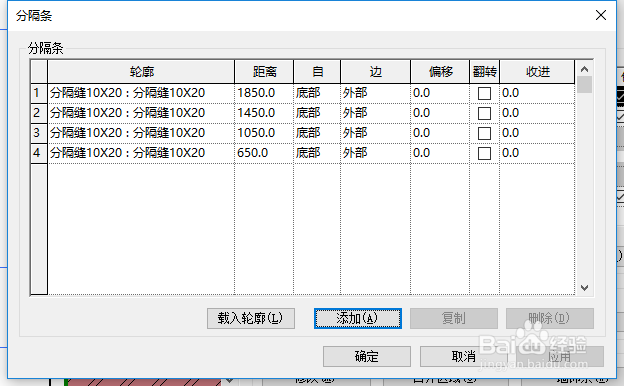The width and height of the screenshot is (624, 386).
Task: Click the 自 column header
Action: (317, 72)
